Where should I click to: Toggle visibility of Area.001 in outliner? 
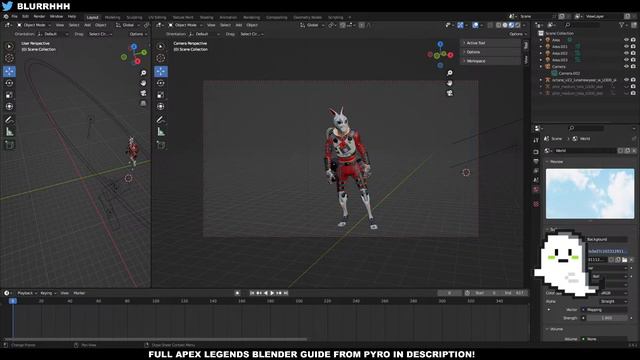[x=626, y=47]
